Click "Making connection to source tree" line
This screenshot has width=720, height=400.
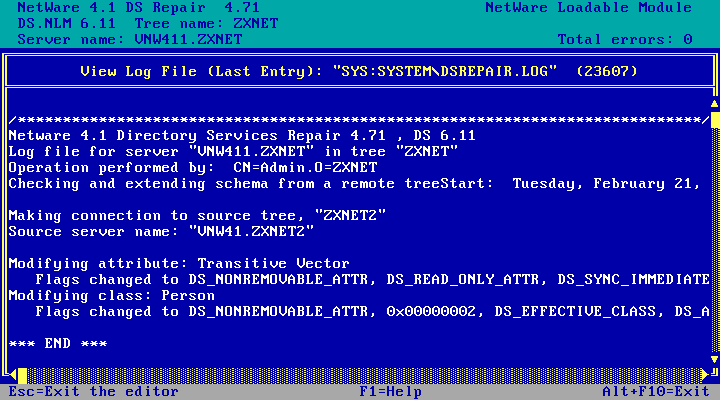click(197, 215)
